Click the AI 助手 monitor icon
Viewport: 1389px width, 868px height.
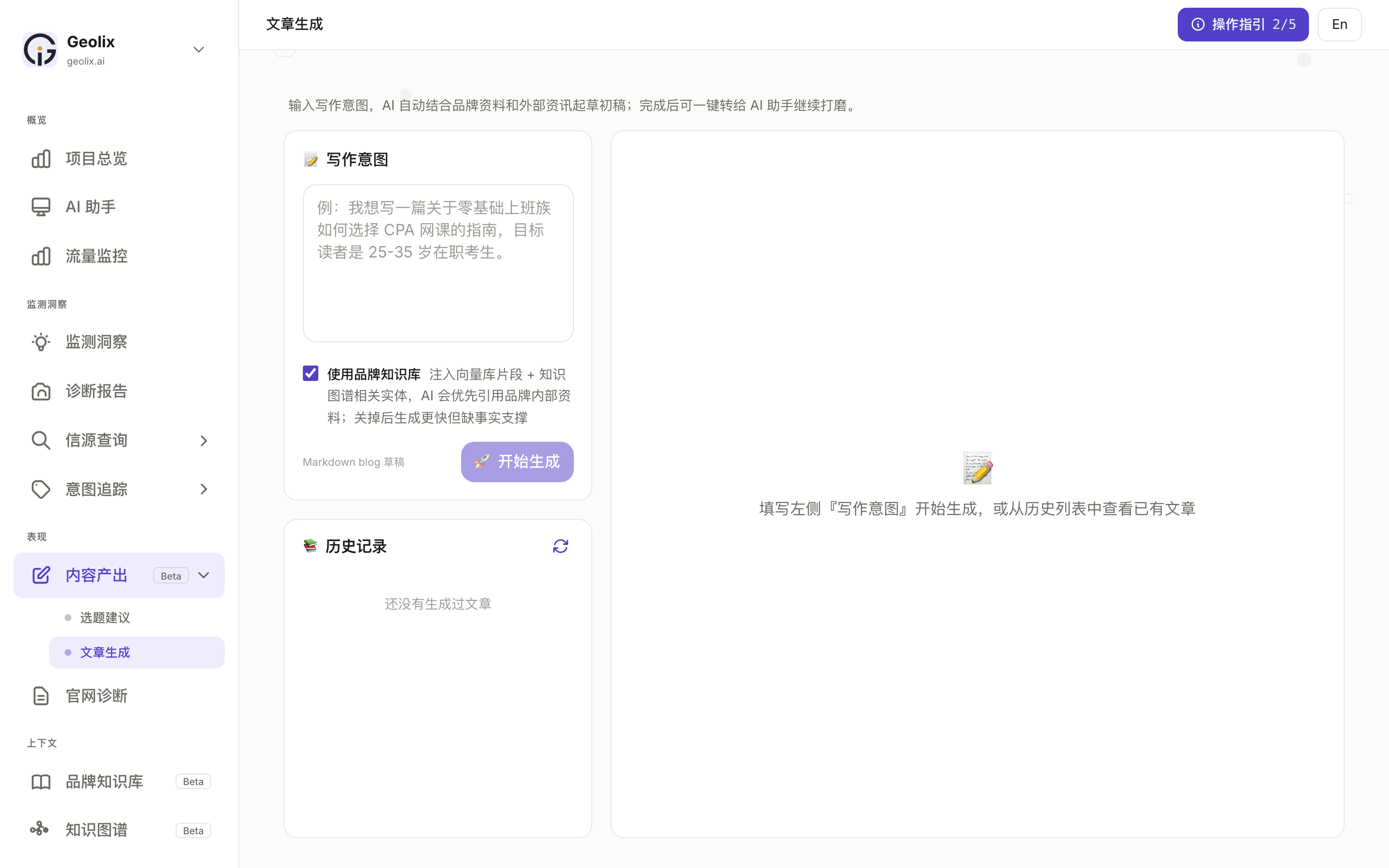pos(41,207)
